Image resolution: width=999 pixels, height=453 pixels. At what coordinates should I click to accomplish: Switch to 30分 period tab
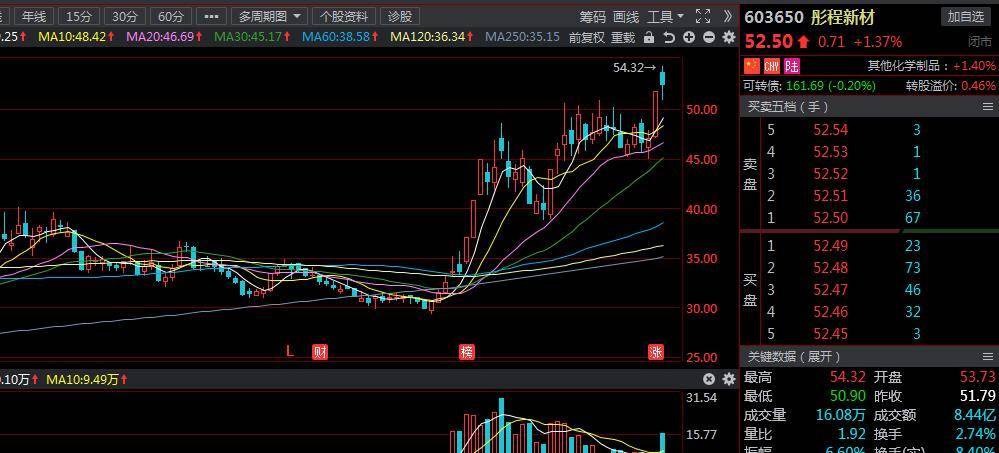[125, 16]
